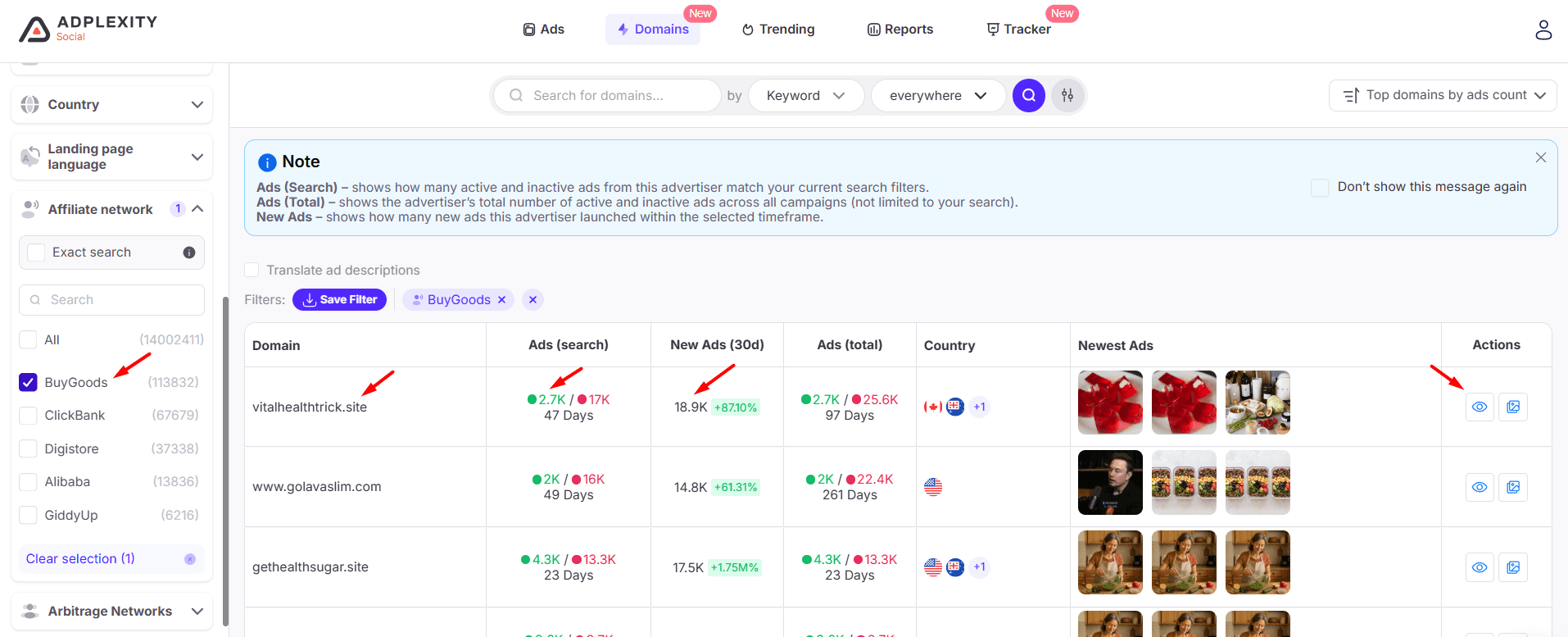Click the blue Note info icon
Screen dimensions: 1568x637
267,162
